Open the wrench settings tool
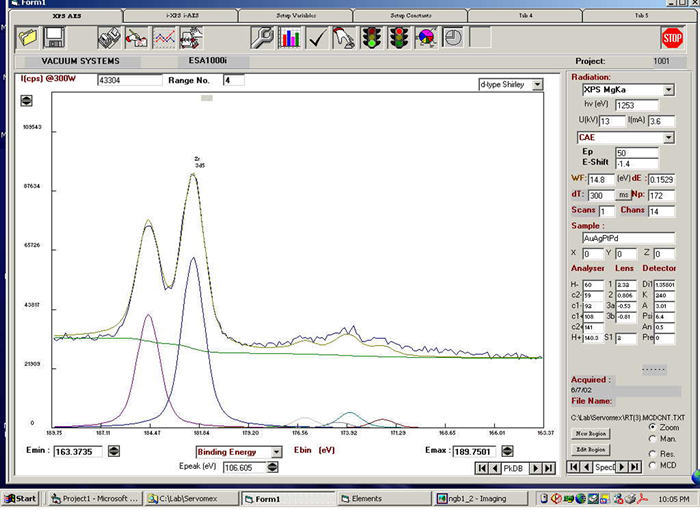This screenshot has width=700, height=510. (x=264, y=38)
